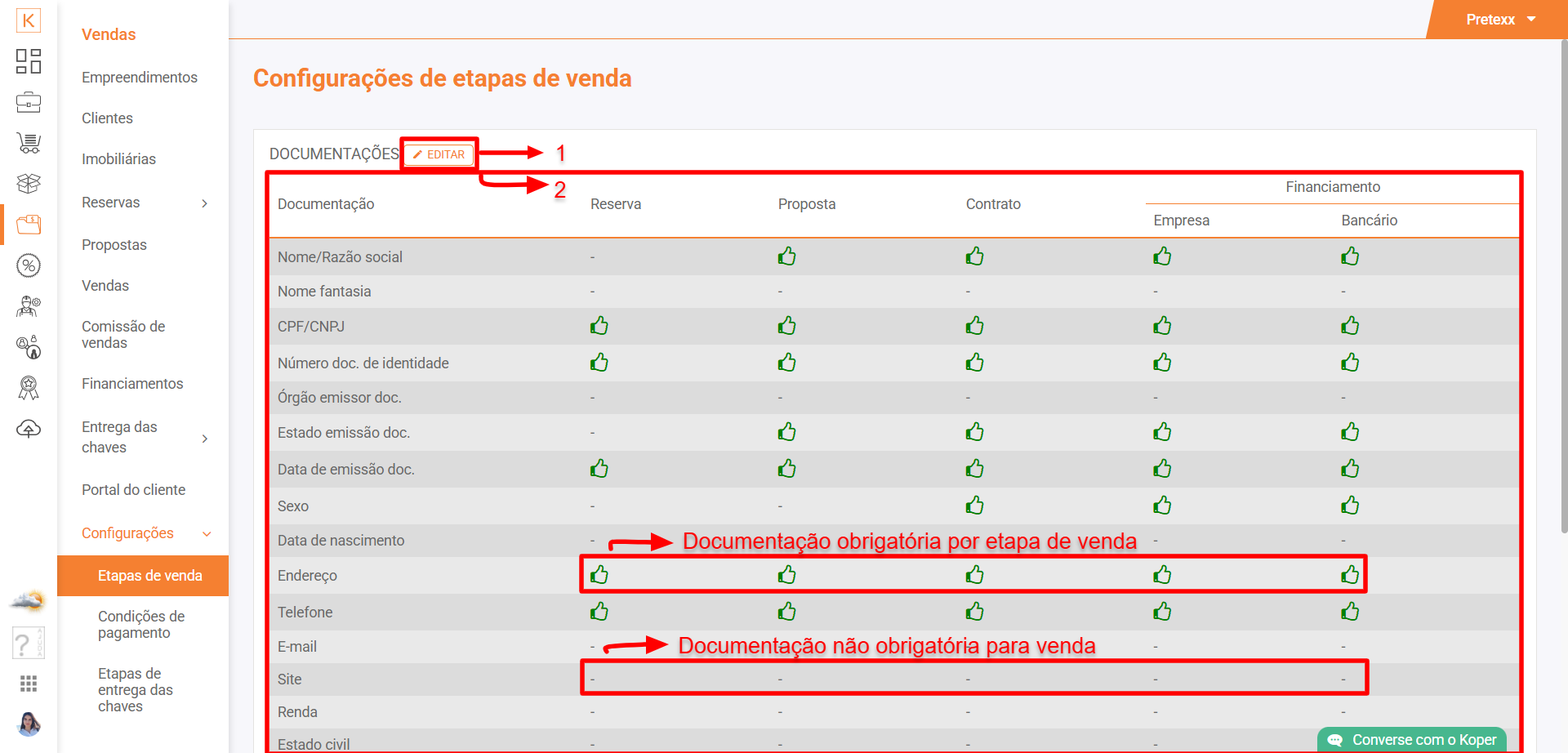Click the briefcase icon in sidebar

click(29, 103)
